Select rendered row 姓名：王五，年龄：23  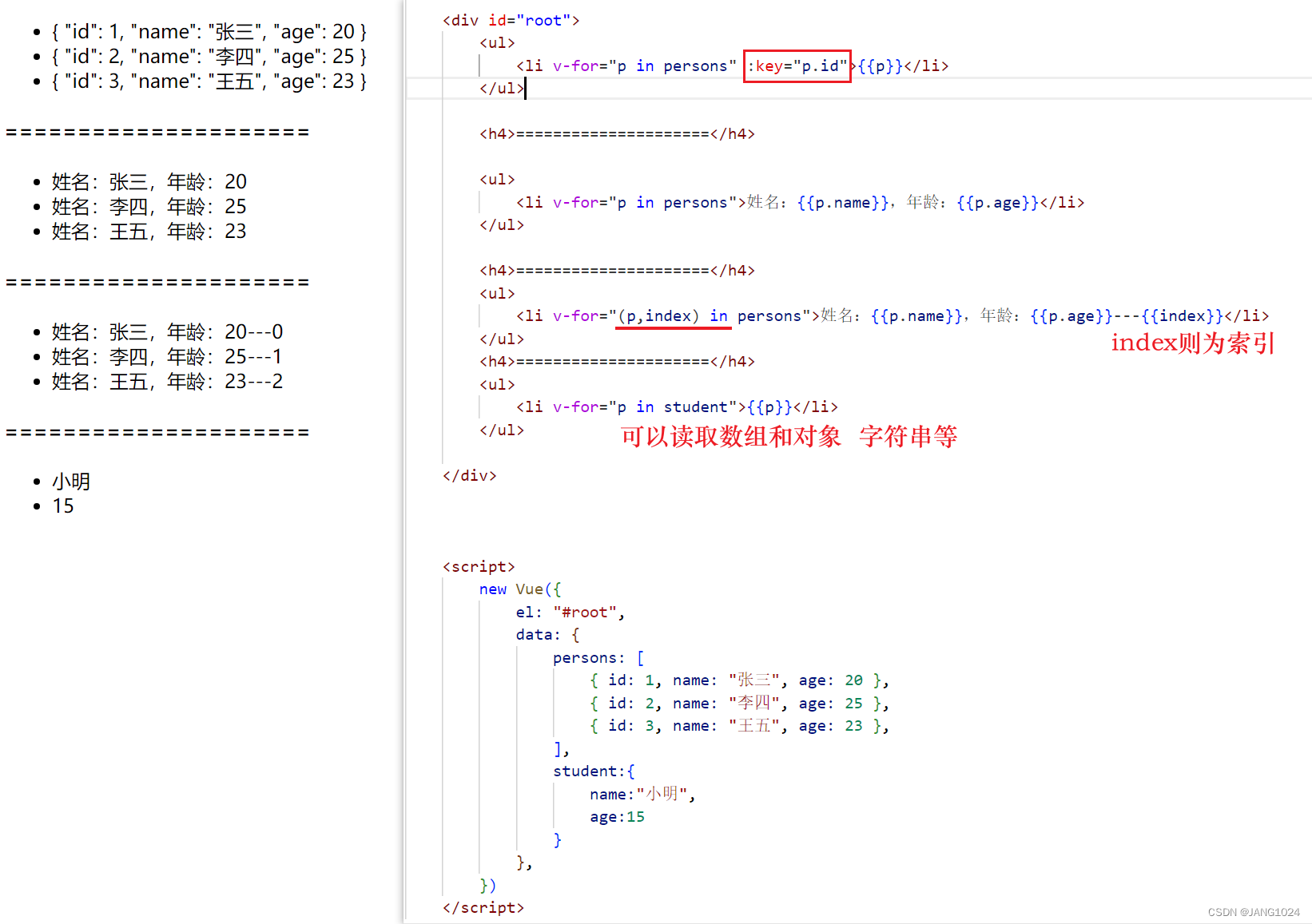coord(149,232)
